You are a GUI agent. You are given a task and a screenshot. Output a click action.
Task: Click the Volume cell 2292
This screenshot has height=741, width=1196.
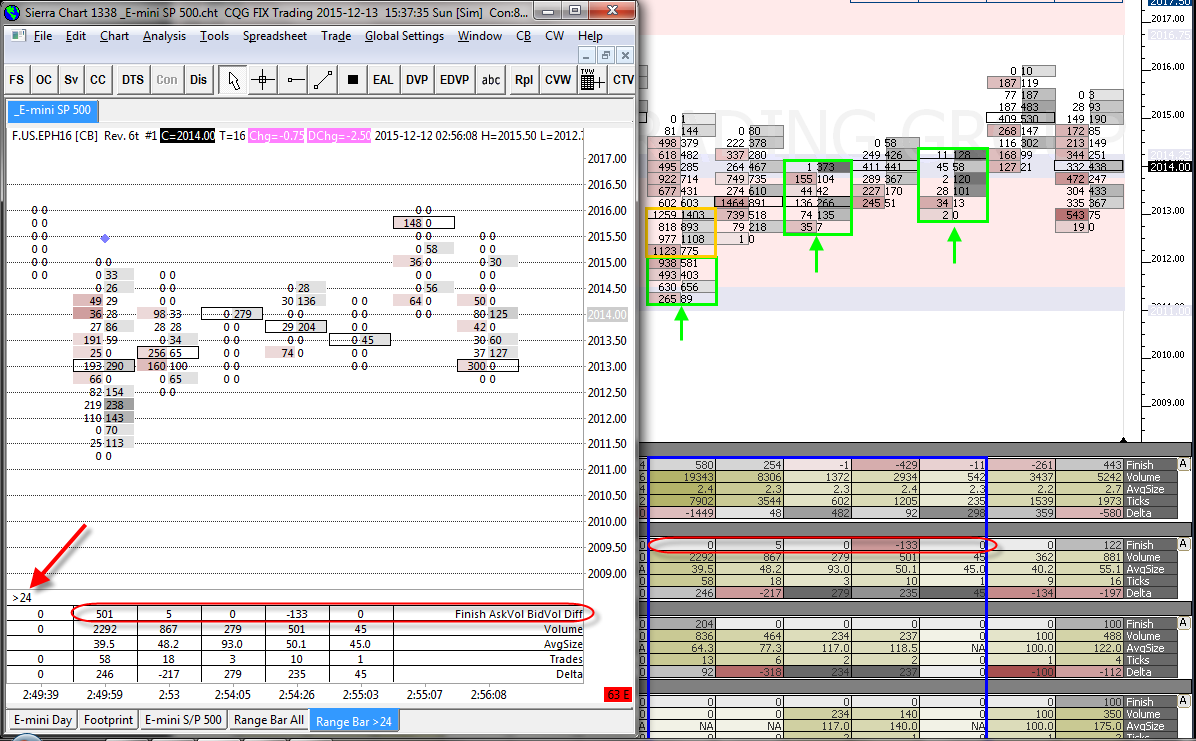pyautogui.click(x=104, y=630)
